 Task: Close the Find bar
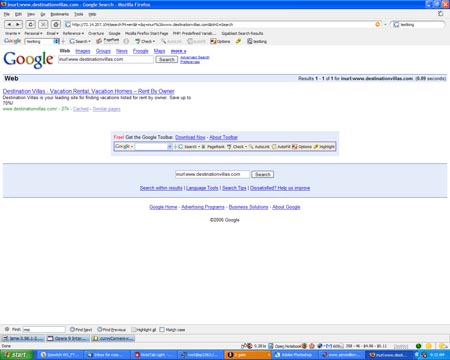coord(7,329)
